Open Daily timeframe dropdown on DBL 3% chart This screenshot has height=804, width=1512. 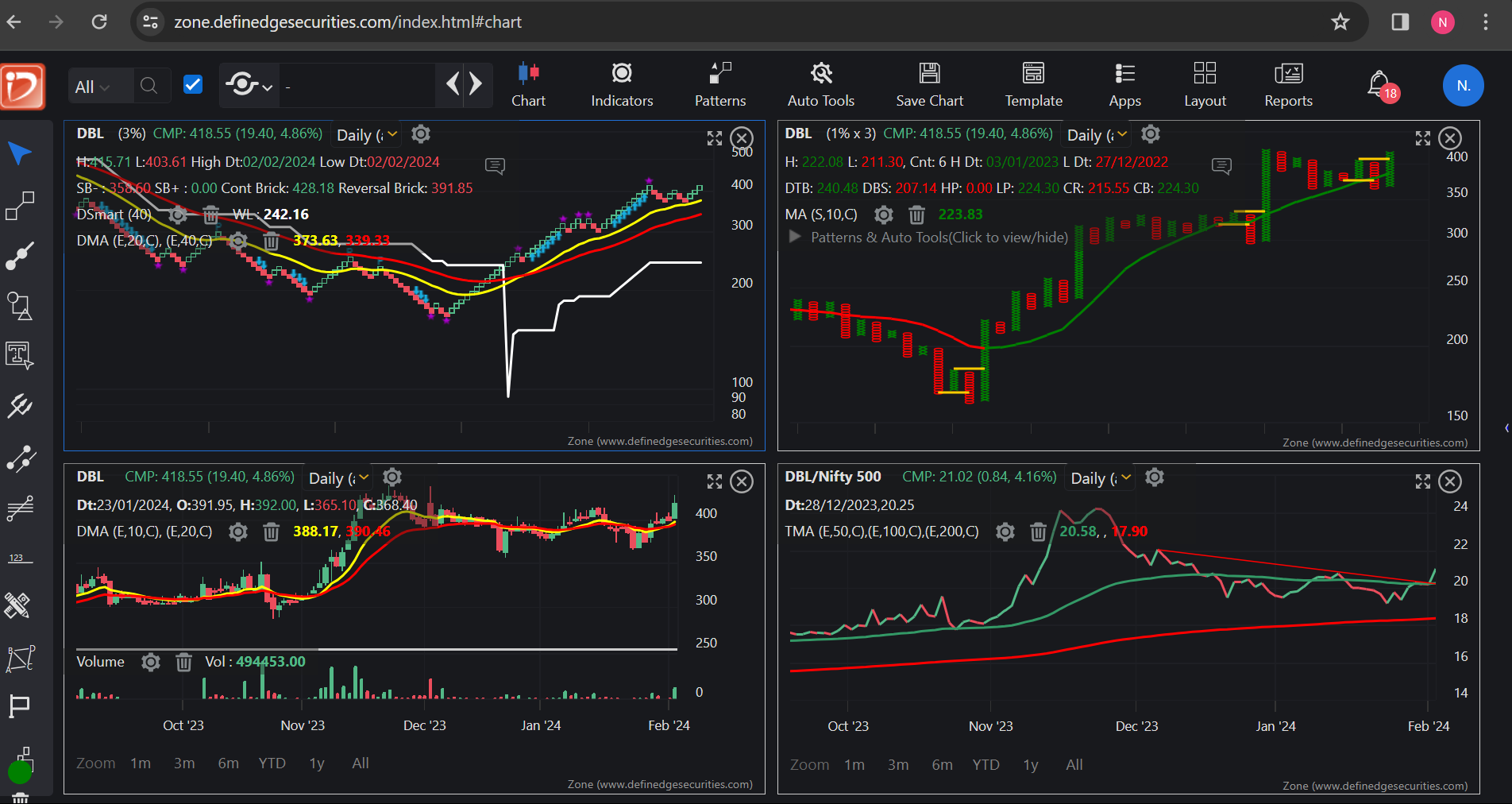[368, 135]
